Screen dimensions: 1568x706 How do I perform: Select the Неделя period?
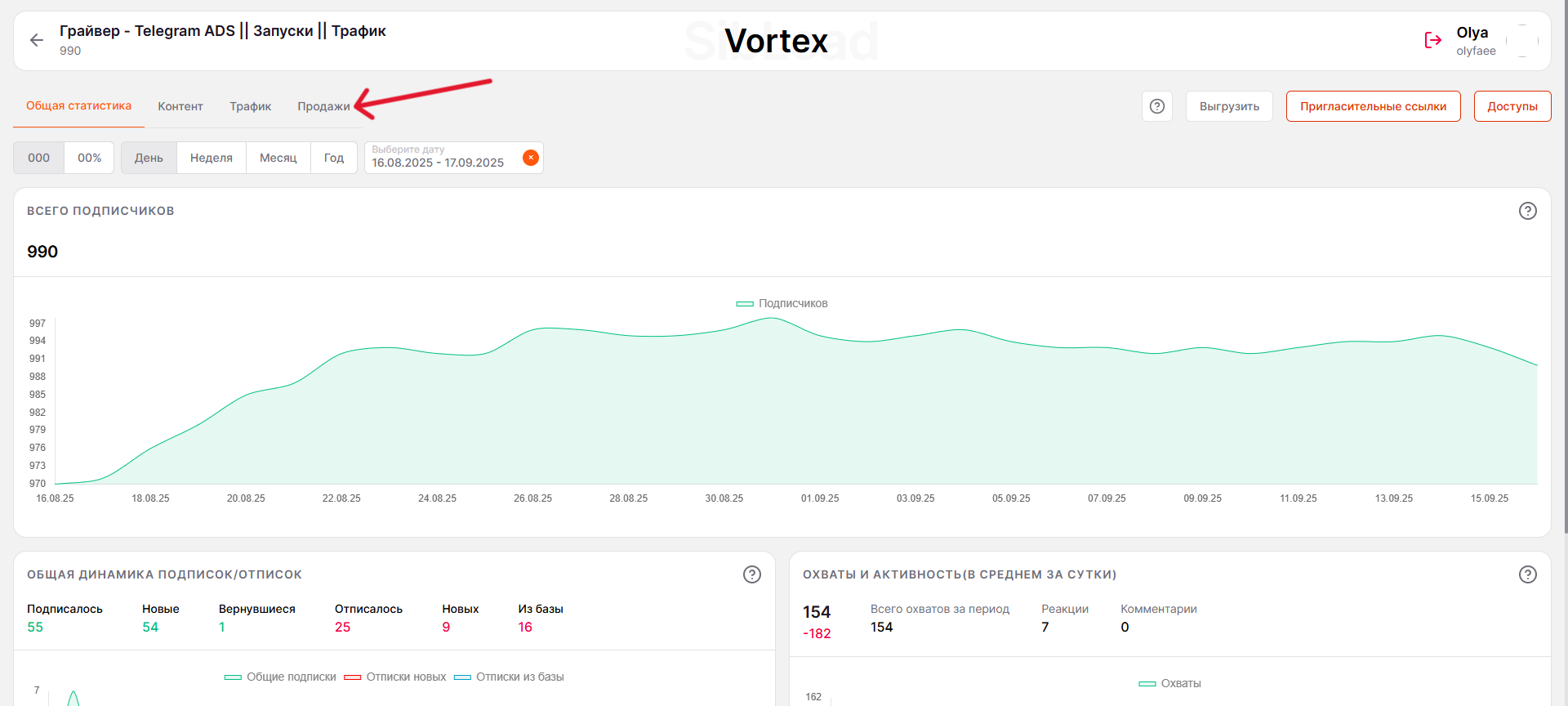point(211,158)
